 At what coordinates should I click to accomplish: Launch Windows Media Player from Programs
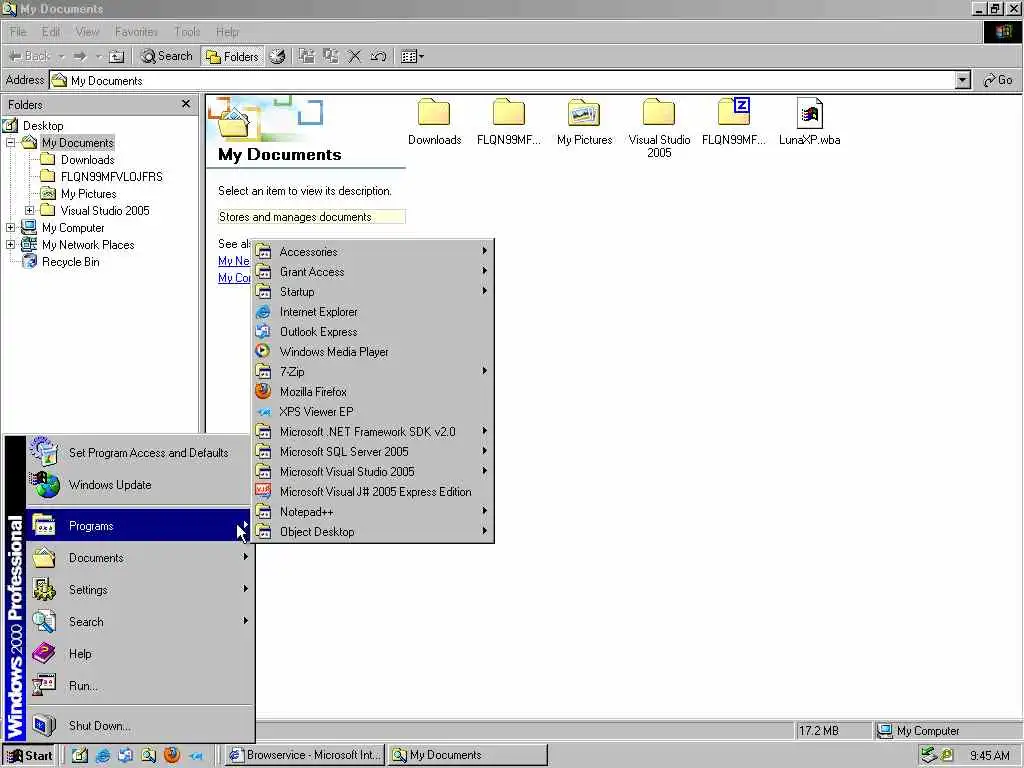pos(372,352)
